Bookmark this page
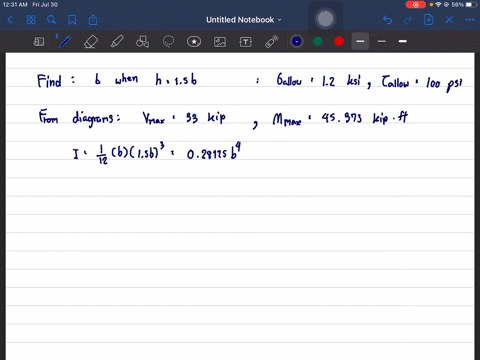Viewport: 480px width, 360px height. pos(72,20)
